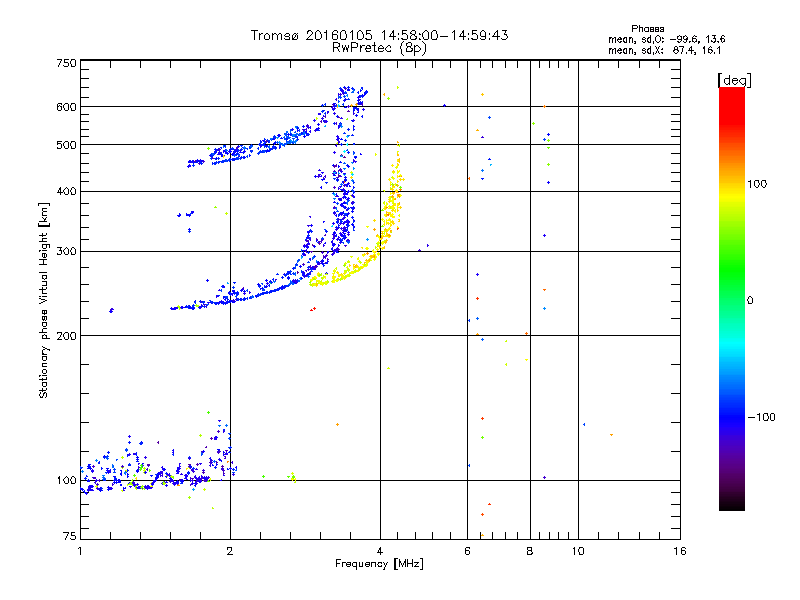Click the '[deg]' colorbar unit label
Image resolution: width=800 pixels, height=600 pixels.
pyautogui.click(x=734, y=80)
